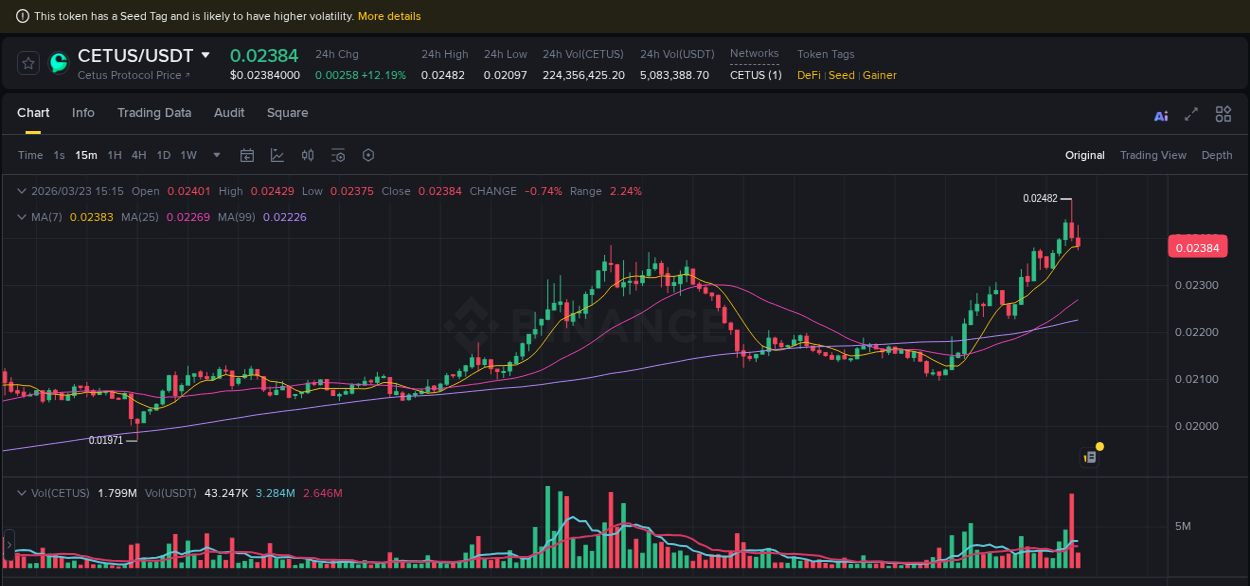Collapse the moving averages row chevron
The height and width of the screenshot is (586, 1250).
pos(22,216)
